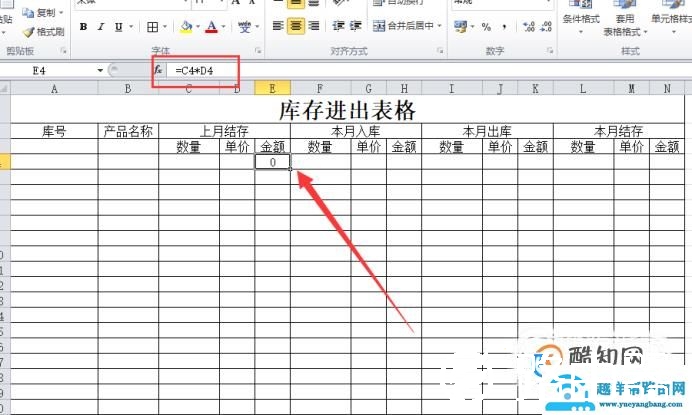
Task: Click Merge & Center (合并后居中)
Action: click(x=403, y=26)
